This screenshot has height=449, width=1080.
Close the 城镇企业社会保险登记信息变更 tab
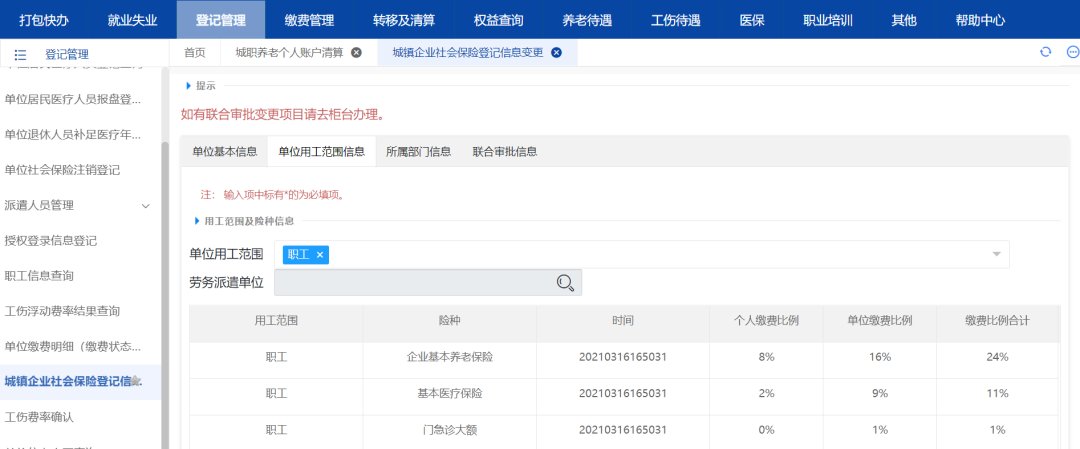point(557,53)
